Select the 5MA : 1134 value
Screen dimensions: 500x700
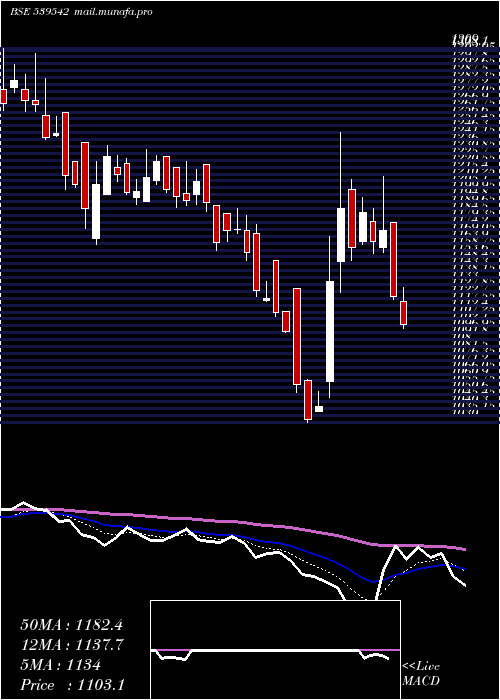coord(60,665)
